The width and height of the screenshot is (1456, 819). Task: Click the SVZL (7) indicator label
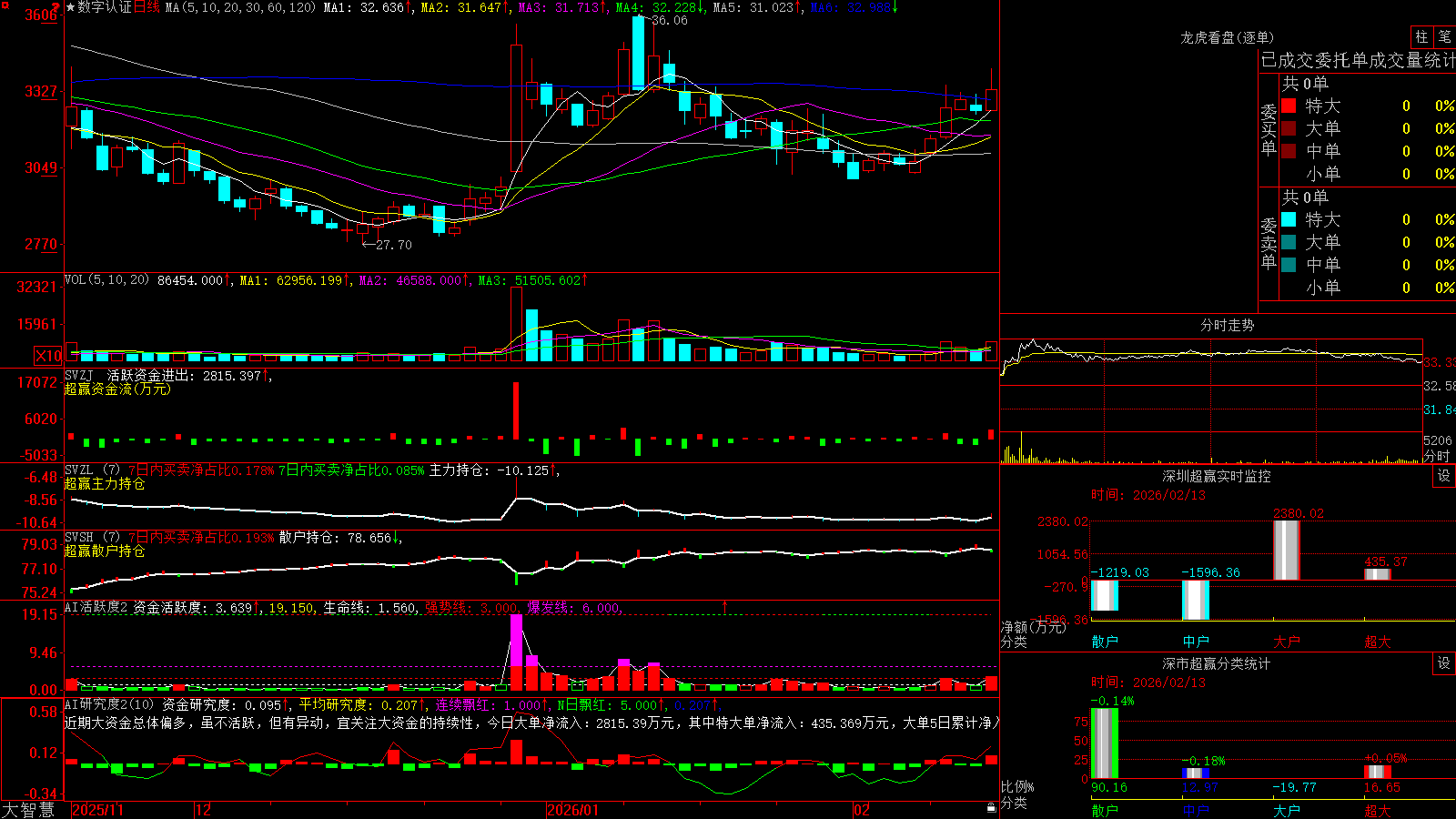point(92,470)
